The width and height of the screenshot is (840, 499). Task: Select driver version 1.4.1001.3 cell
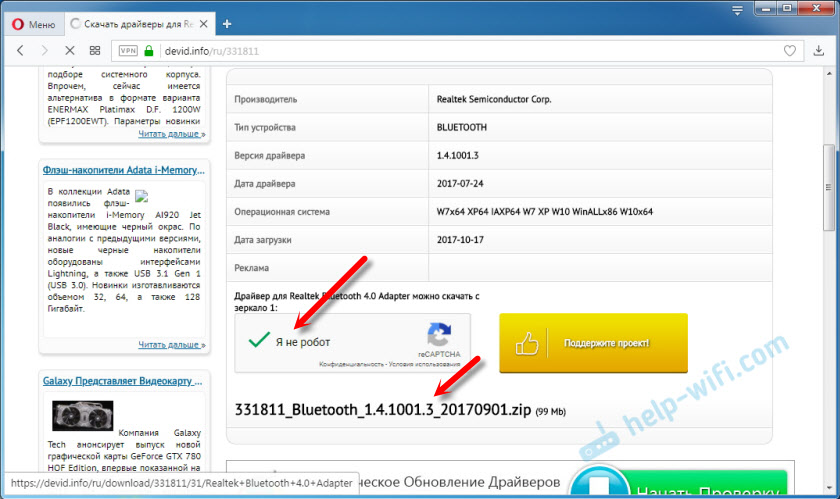click(600, 155)
